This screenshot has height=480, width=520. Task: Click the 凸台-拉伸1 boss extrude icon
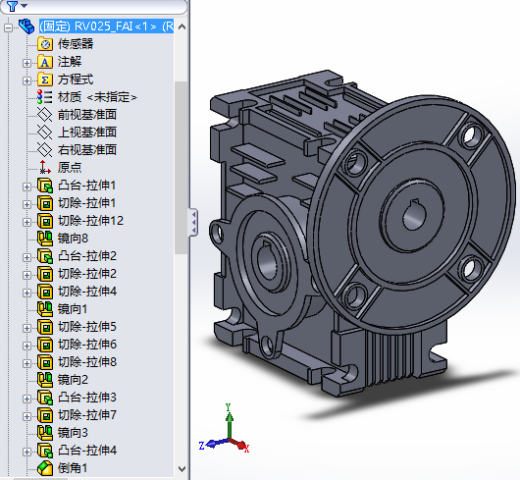coord(45,185)
